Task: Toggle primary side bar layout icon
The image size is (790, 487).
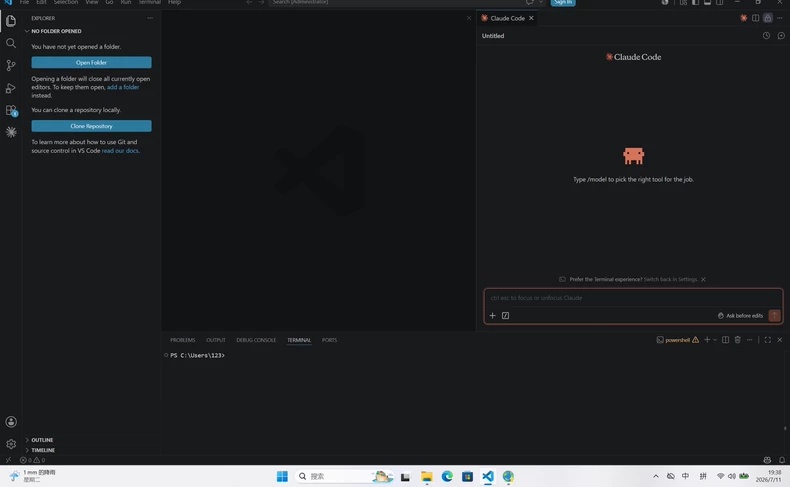Action: (x=695, y=3)
